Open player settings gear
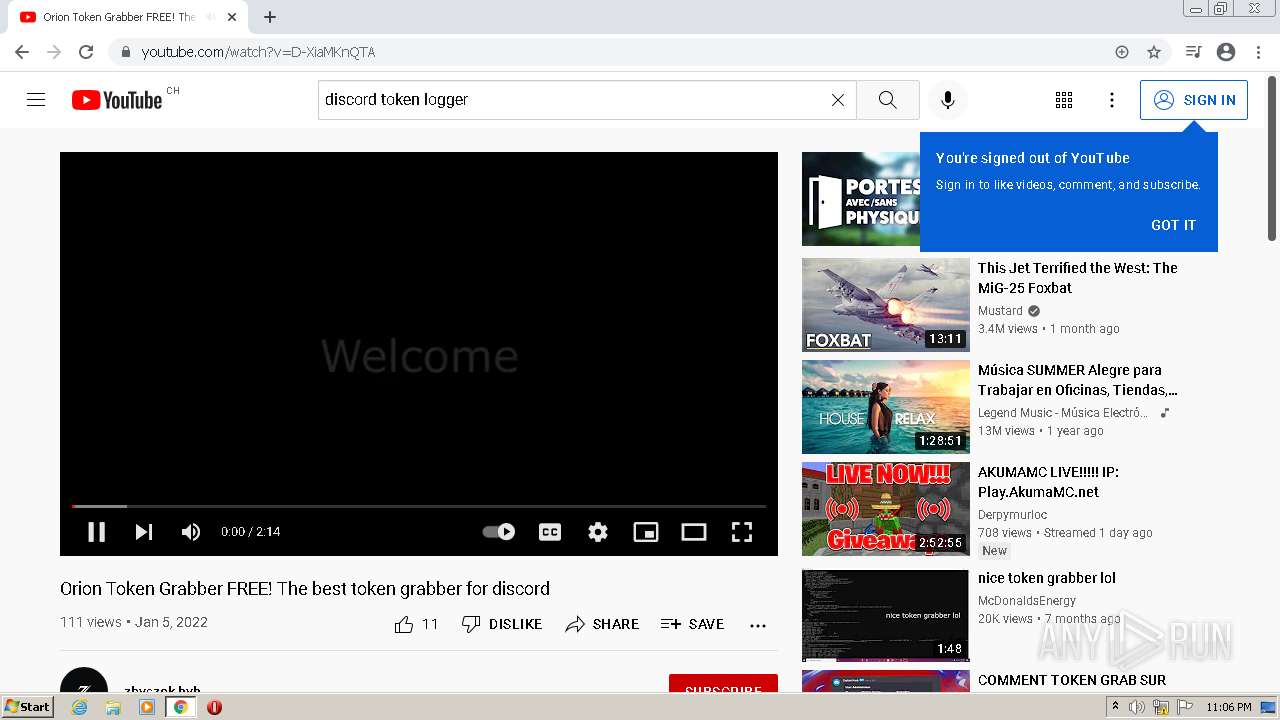The width and height of the screenshot is (1280, 720). [x=598, y=532]
